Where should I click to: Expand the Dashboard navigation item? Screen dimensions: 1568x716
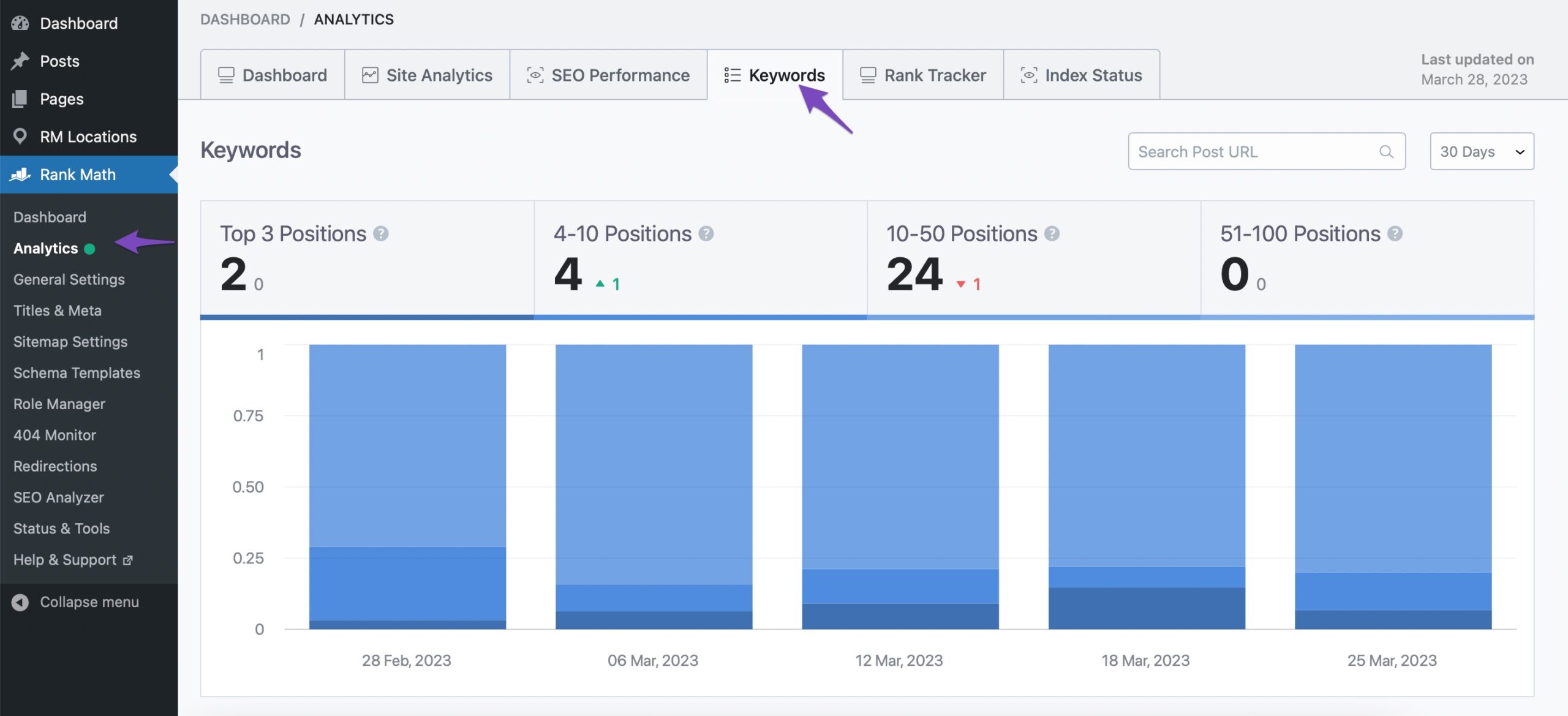click(79, 22)
